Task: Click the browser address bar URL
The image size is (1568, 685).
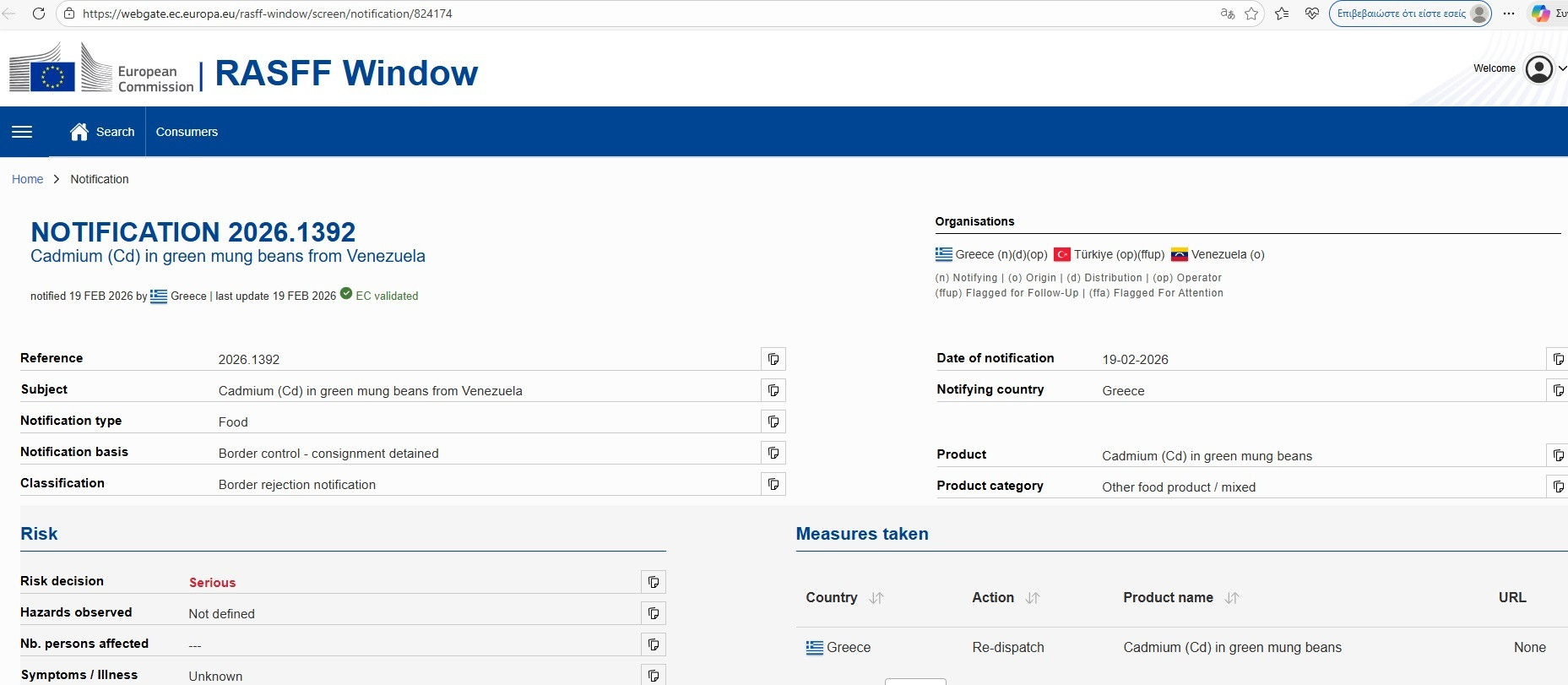Action: pos(267,14)
